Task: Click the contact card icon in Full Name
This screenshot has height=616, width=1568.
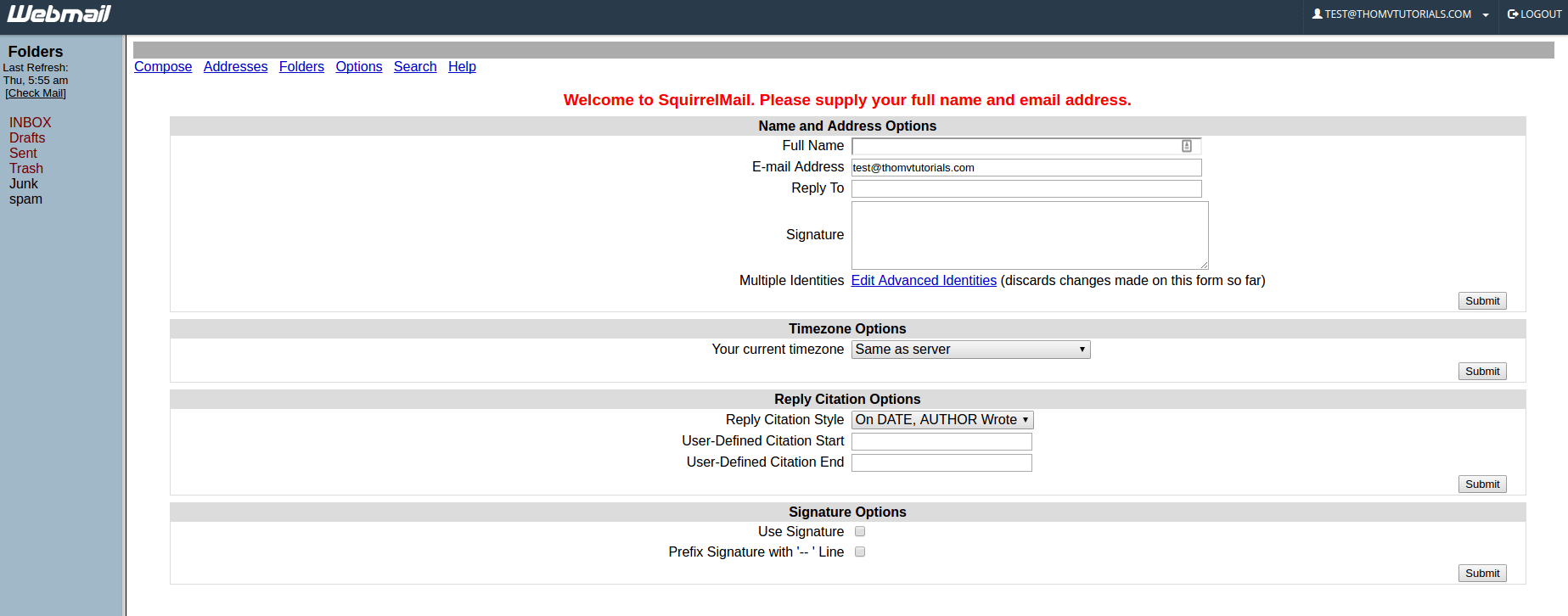Action: 1187,146
